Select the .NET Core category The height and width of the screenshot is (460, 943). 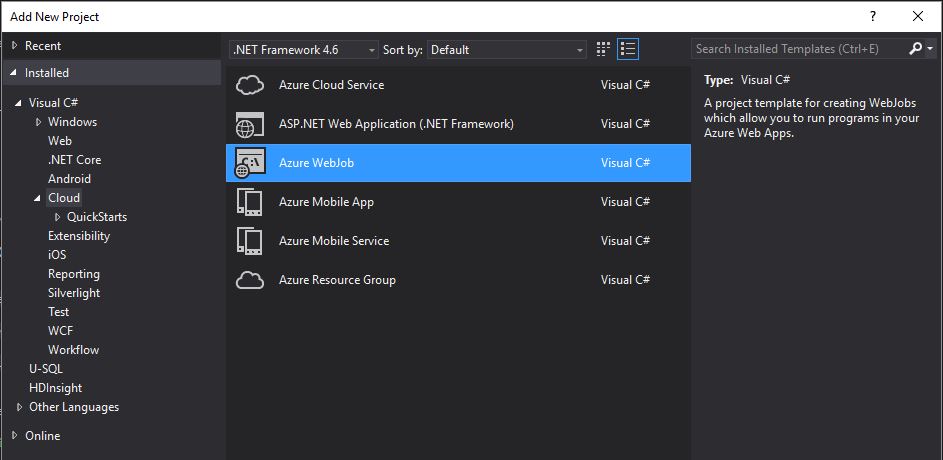(75, 160)
